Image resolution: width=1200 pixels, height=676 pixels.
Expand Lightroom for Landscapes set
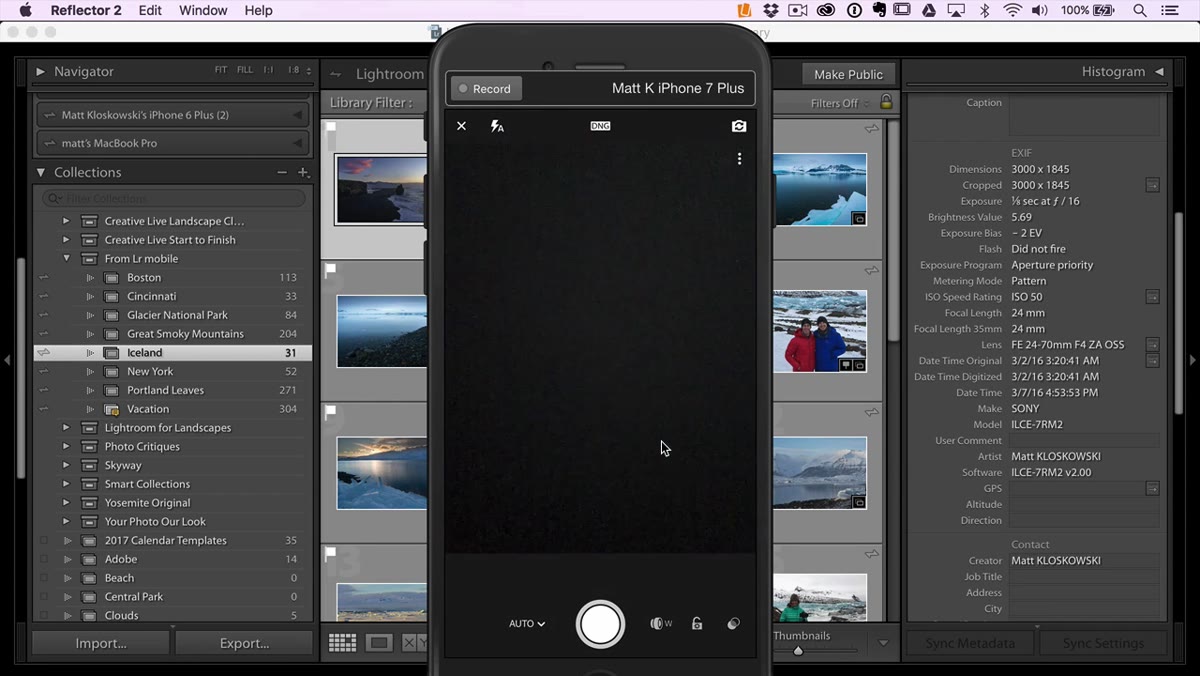tap(66, 428)
